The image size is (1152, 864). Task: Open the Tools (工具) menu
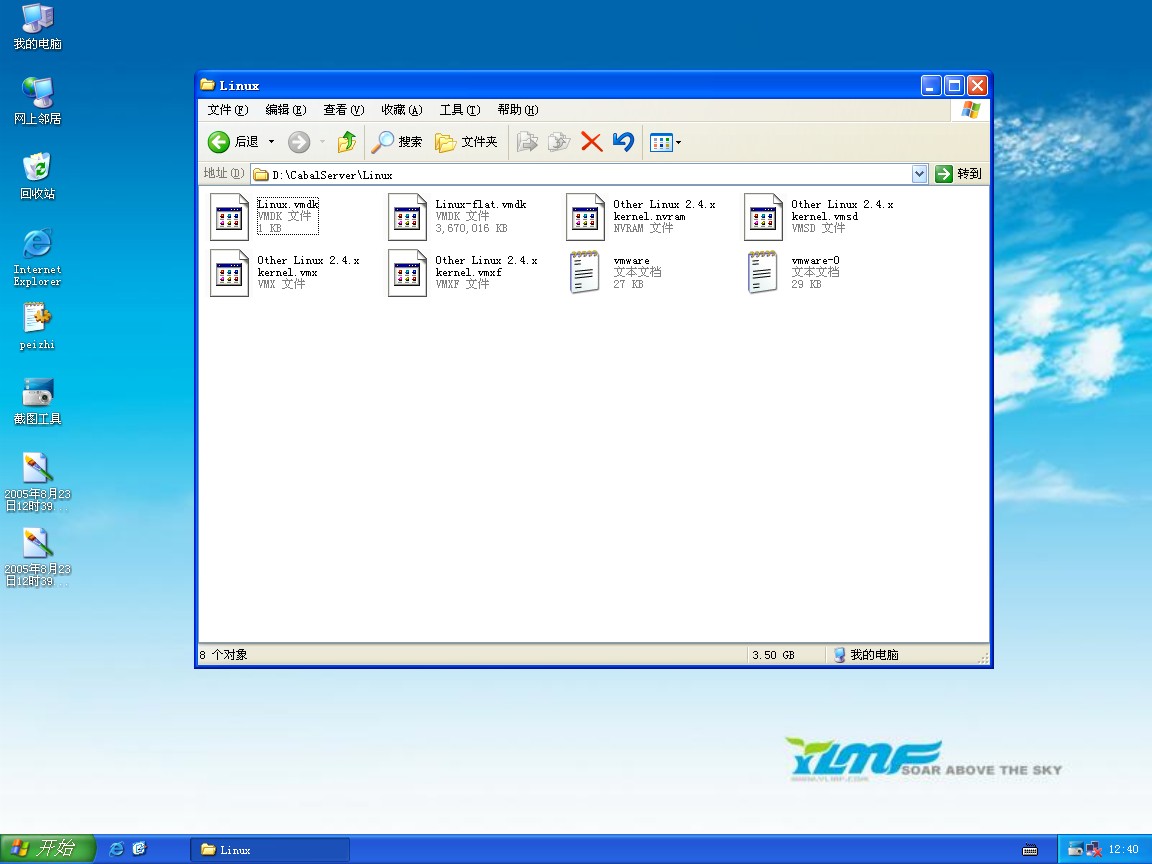tap(460, 110)
